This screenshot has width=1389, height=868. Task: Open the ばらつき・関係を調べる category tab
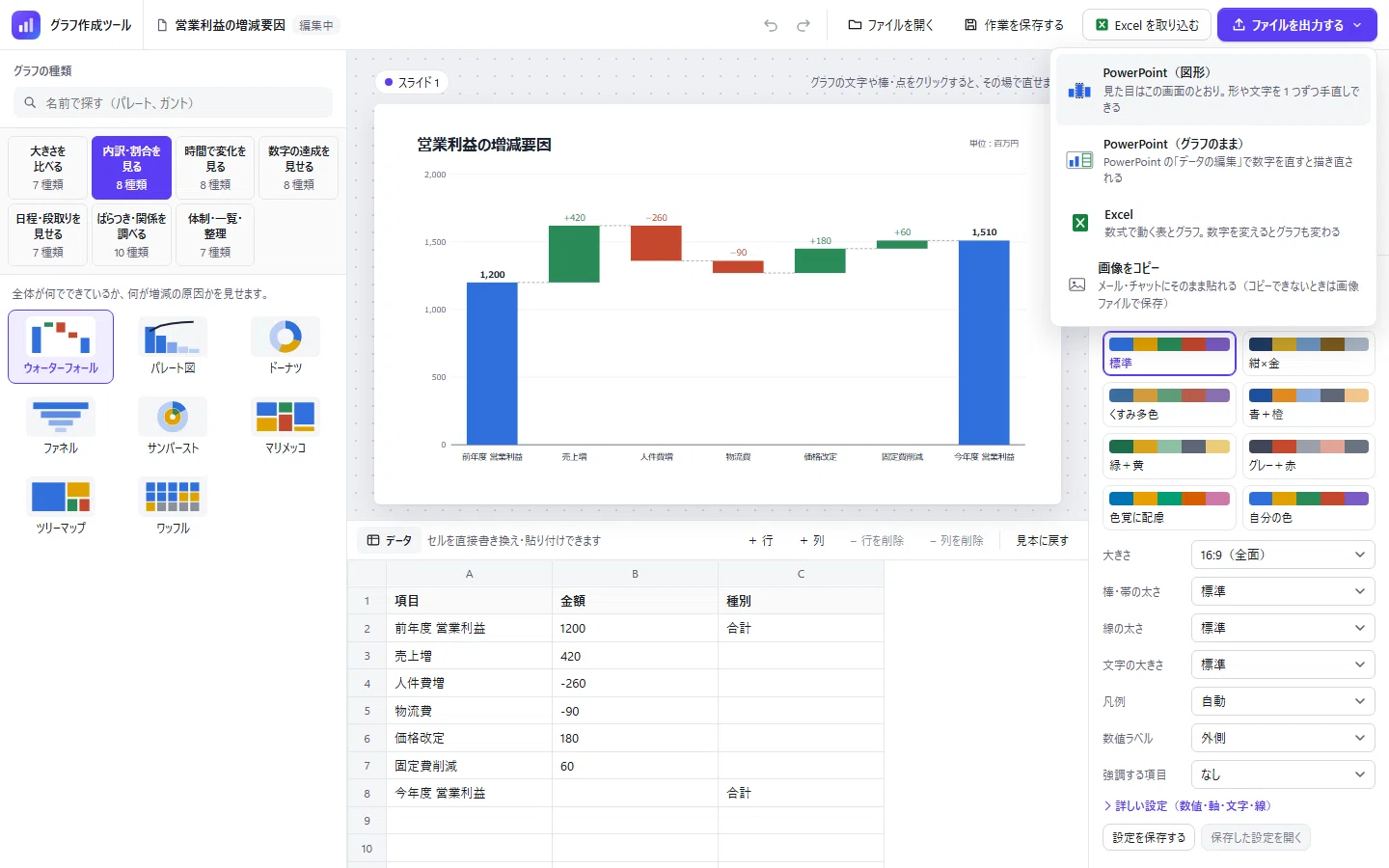(132, 234)
